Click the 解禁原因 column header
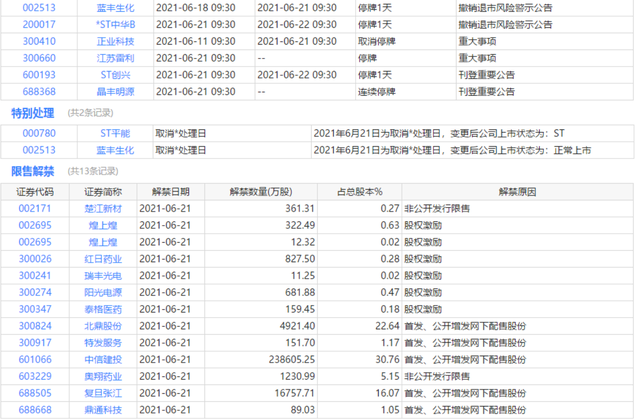The width and height of the screenshot is (640, 420). 518,192
